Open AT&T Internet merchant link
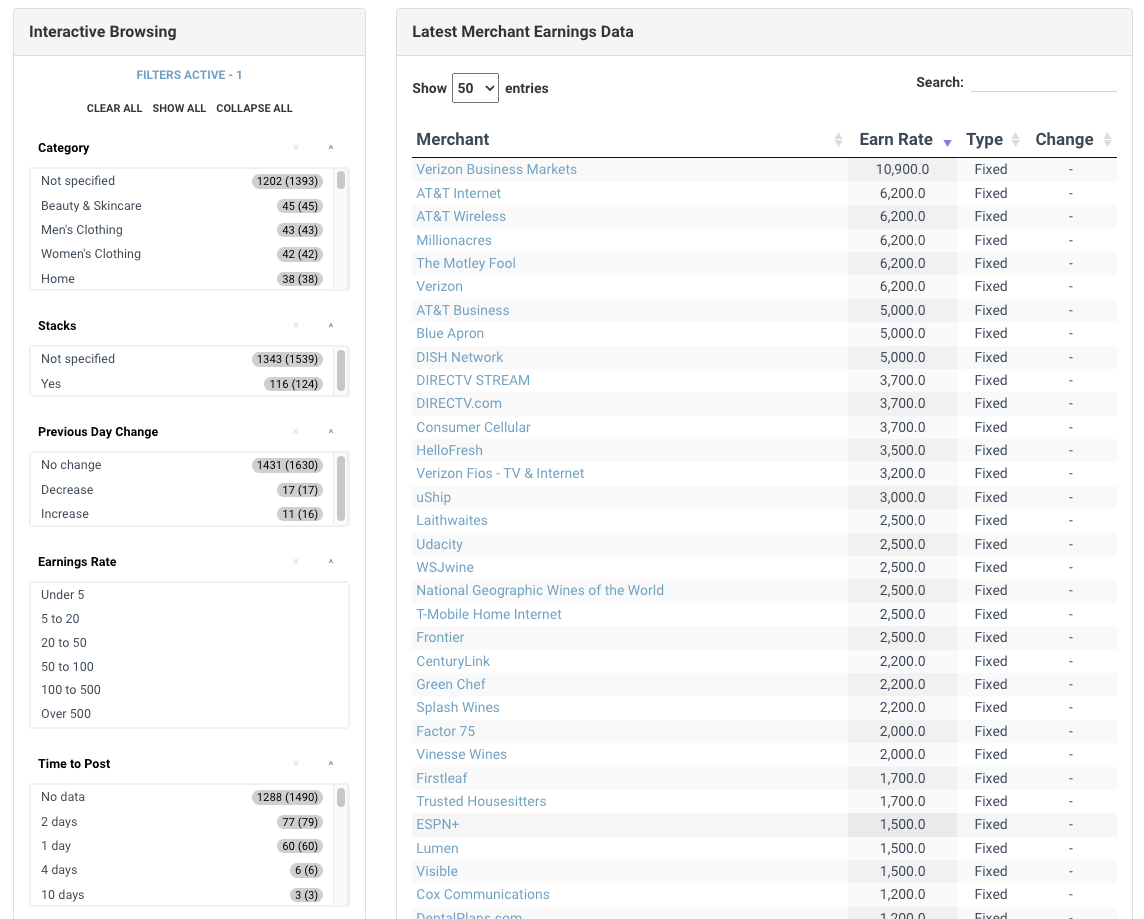This screenshot has width=1144, height=919. (458, 193)
